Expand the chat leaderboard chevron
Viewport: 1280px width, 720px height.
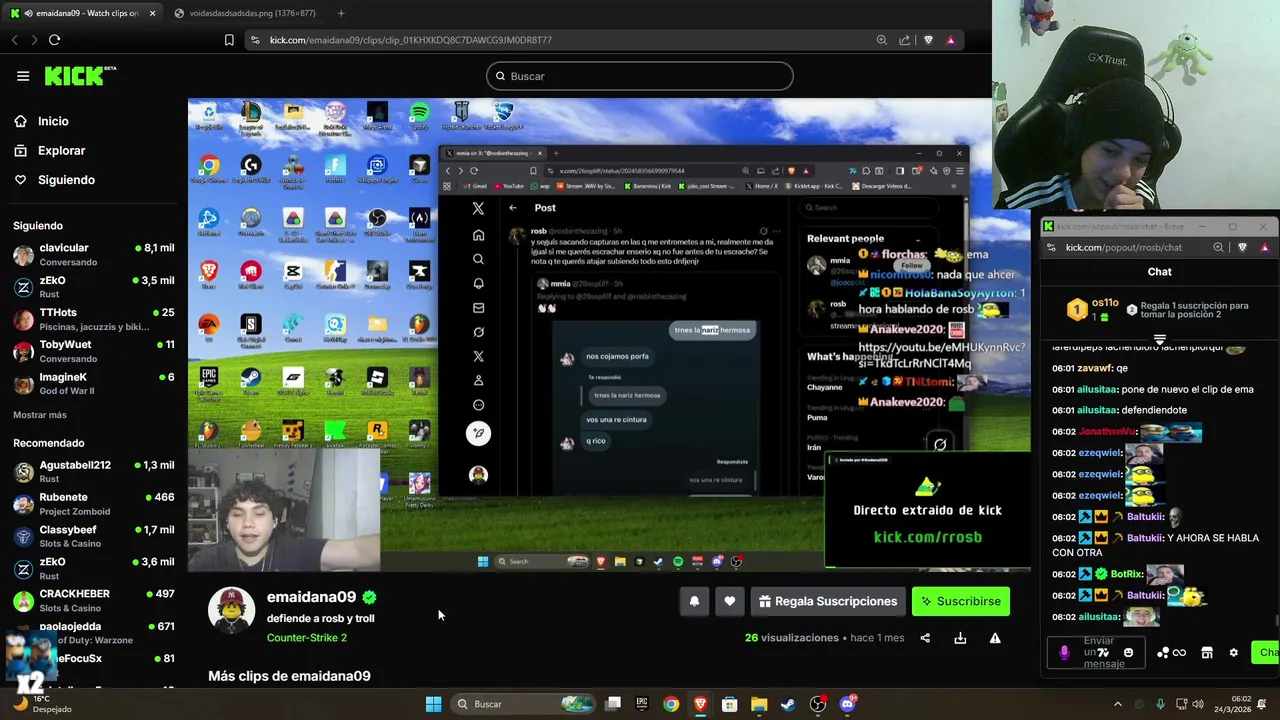point(1160,340)
